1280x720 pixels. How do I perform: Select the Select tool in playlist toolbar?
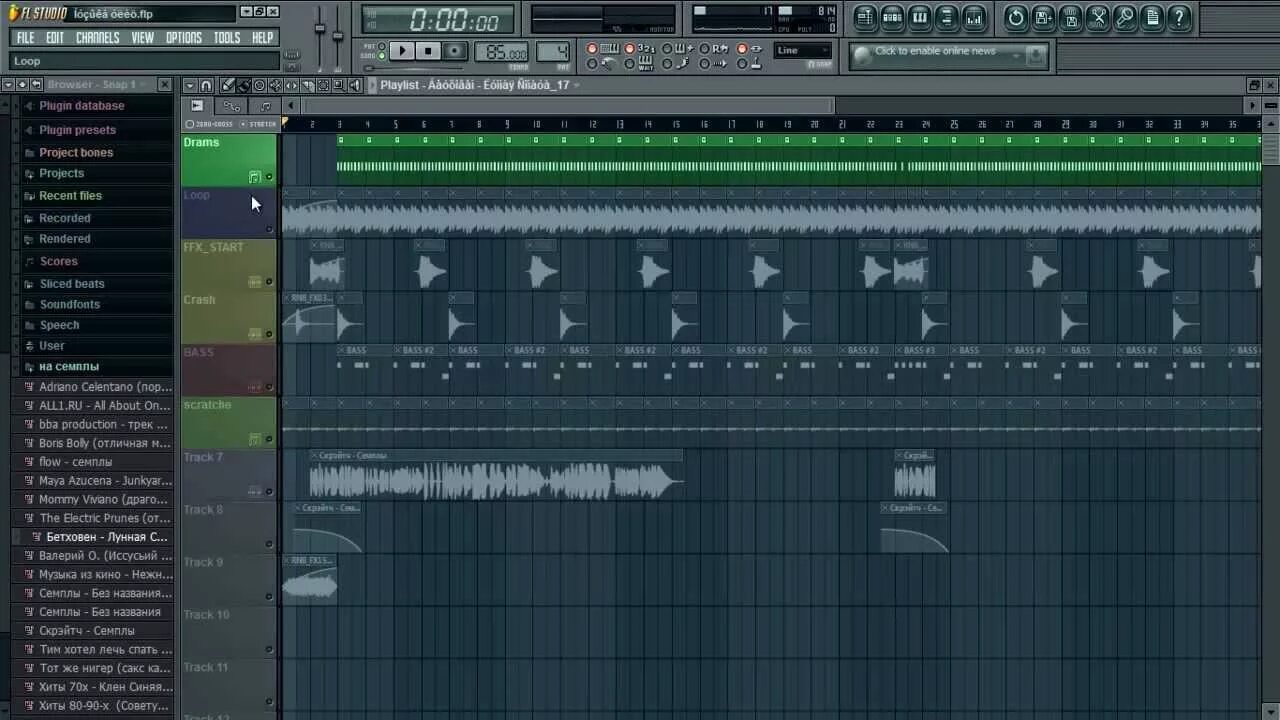coord(323,85)
